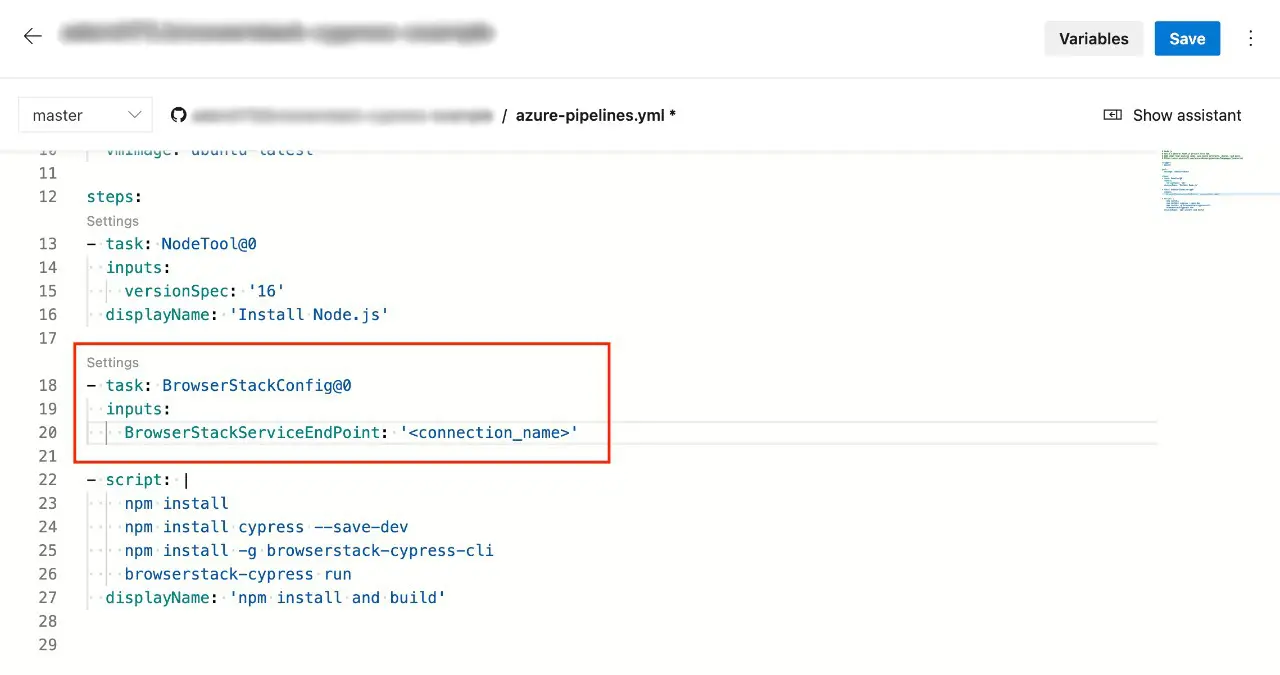
Task: Open the Variables panel
Action: [x=1093, y=38]
